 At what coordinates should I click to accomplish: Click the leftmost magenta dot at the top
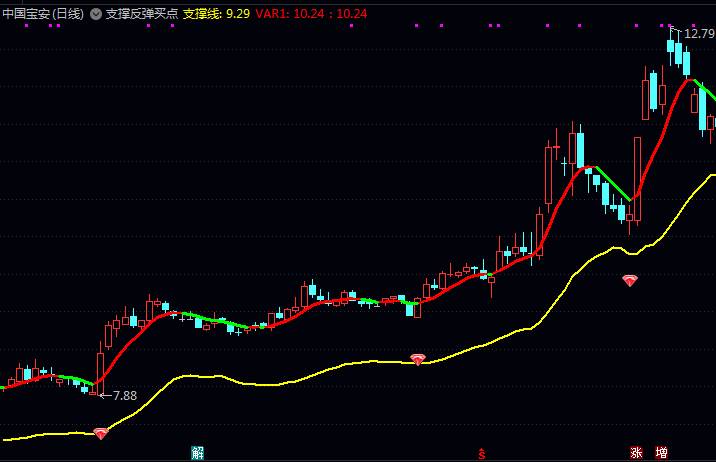[26, 26]
